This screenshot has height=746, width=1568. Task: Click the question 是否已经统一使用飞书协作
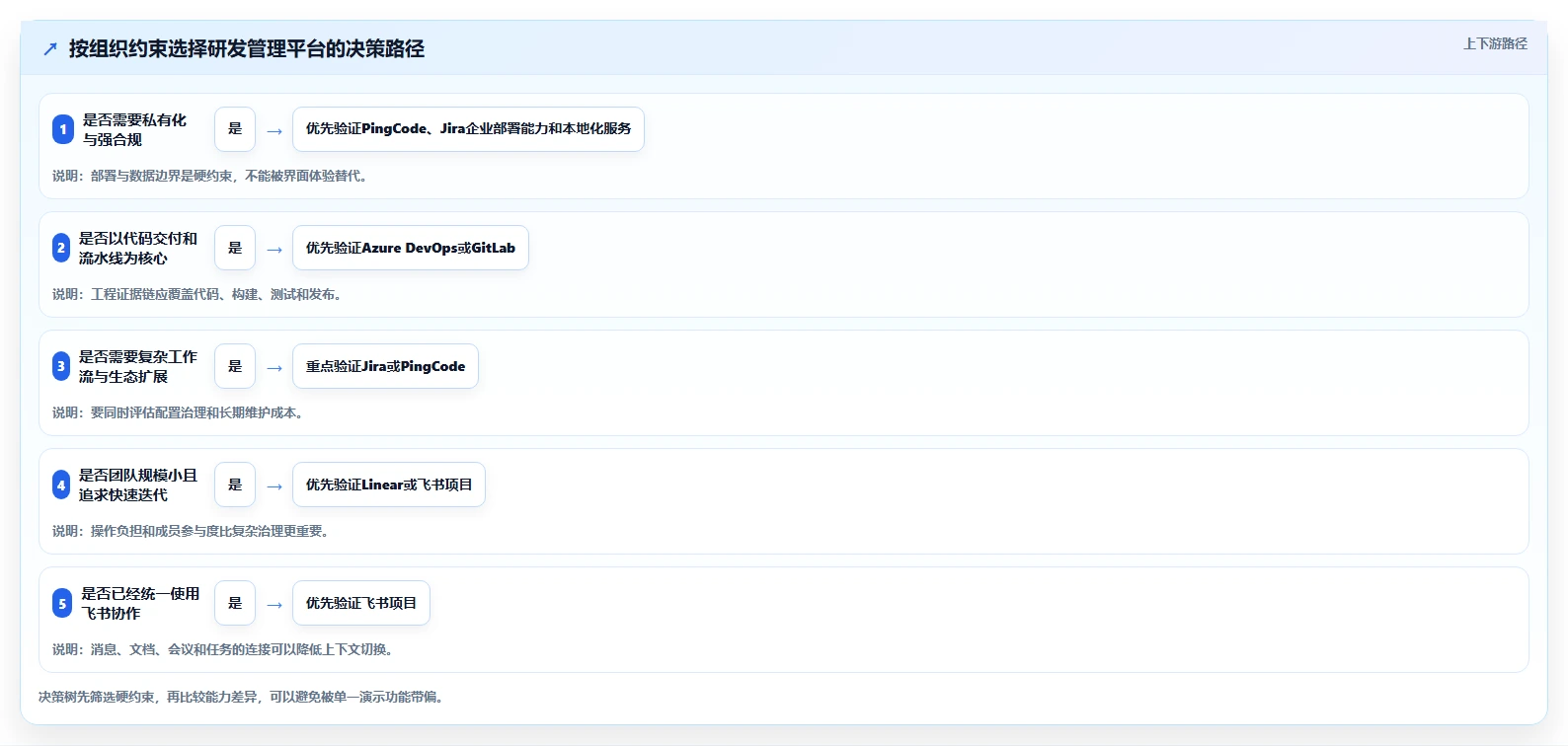coord(140,603)
